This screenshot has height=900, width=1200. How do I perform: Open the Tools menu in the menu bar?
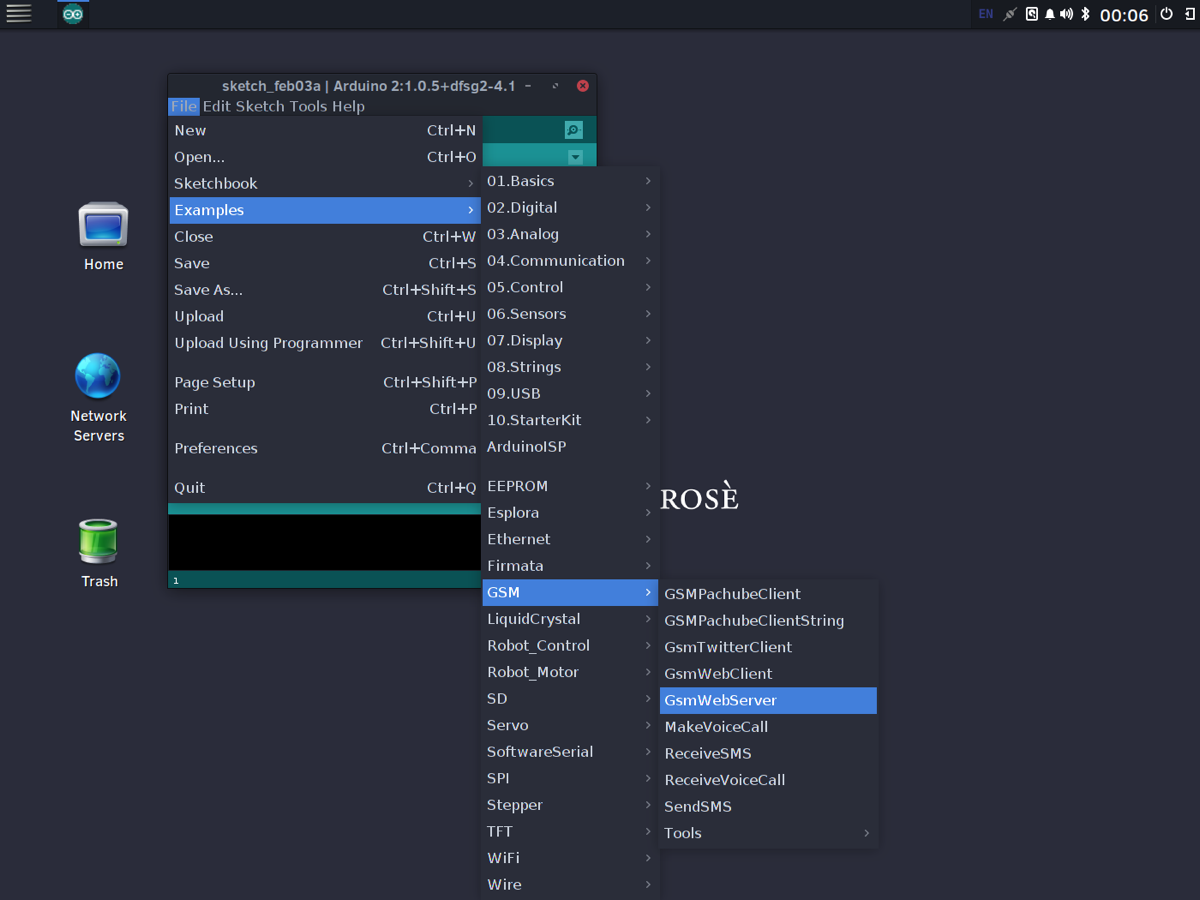[307, 106]
